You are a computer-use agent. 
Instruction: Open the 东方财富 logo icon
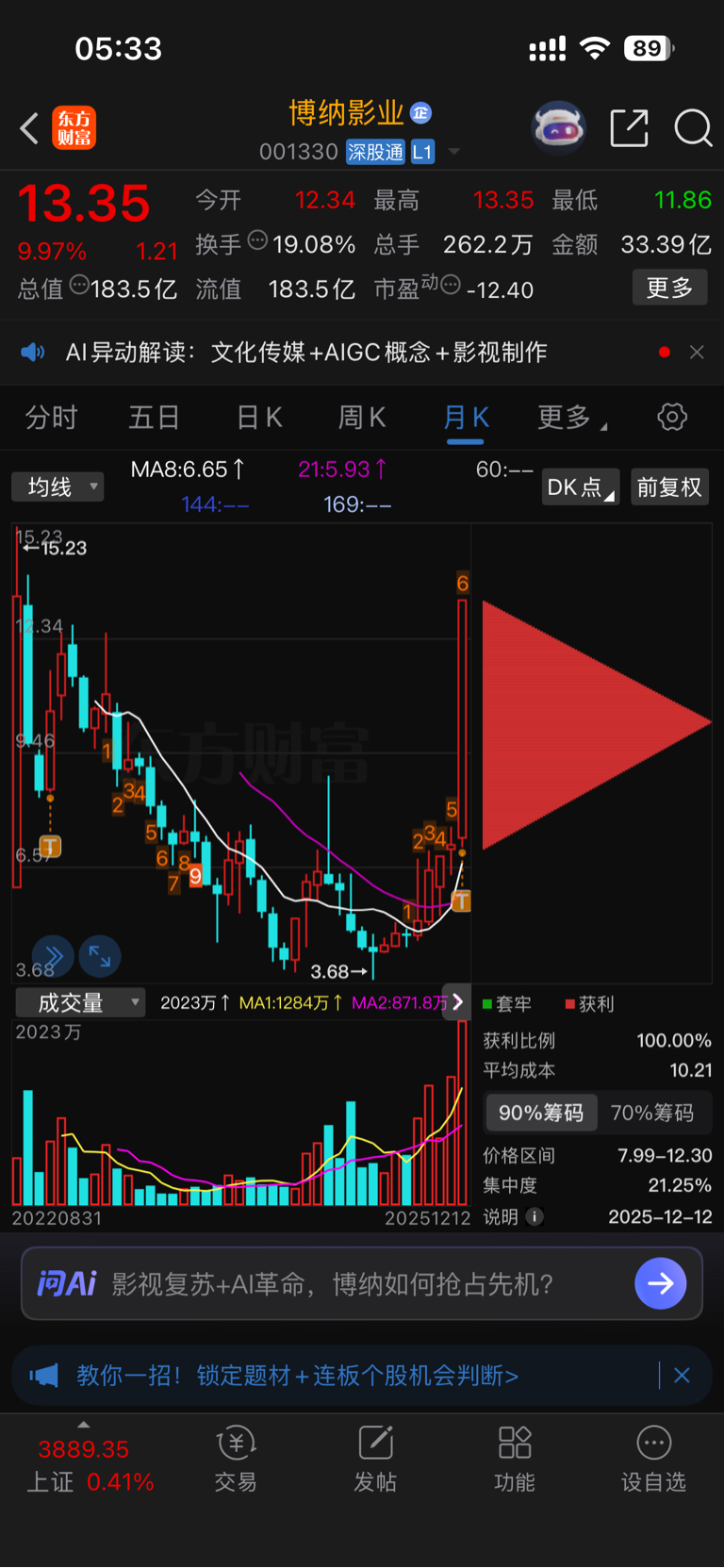pos(74,127)
